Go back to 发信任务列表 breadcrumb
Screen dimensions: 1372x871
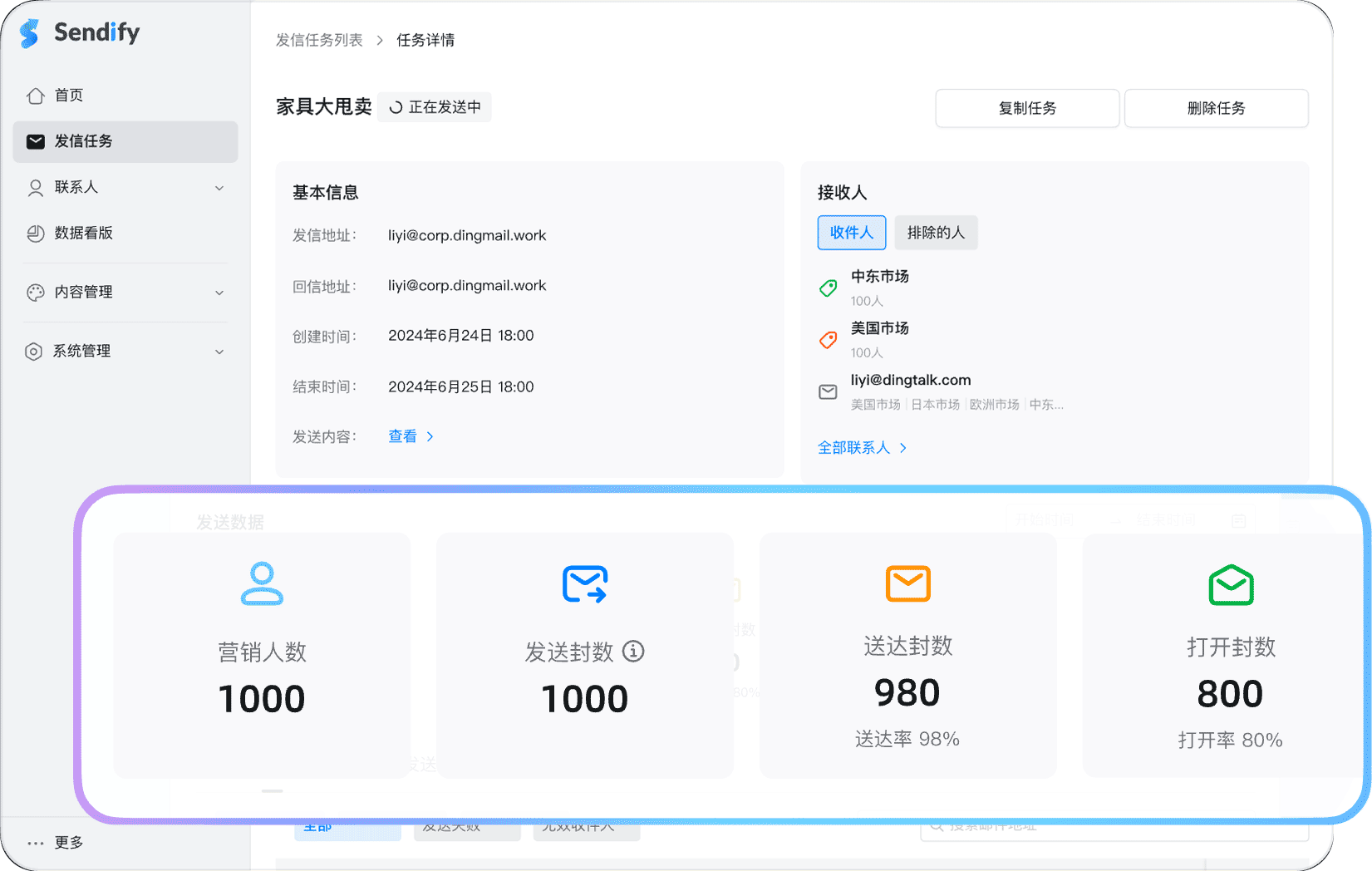pyautogui.click(x=320, y=39)
